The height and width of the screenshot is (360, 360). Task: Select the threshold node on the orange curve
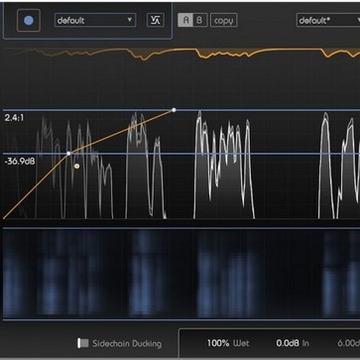coord(69,153)
